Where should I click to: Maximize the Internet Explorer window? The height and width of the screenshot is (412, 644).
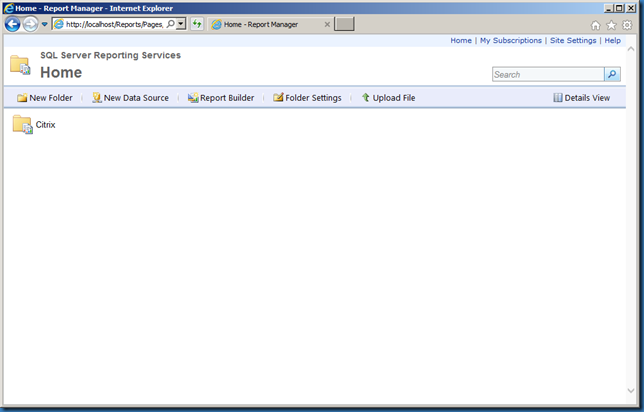point(619,8)
